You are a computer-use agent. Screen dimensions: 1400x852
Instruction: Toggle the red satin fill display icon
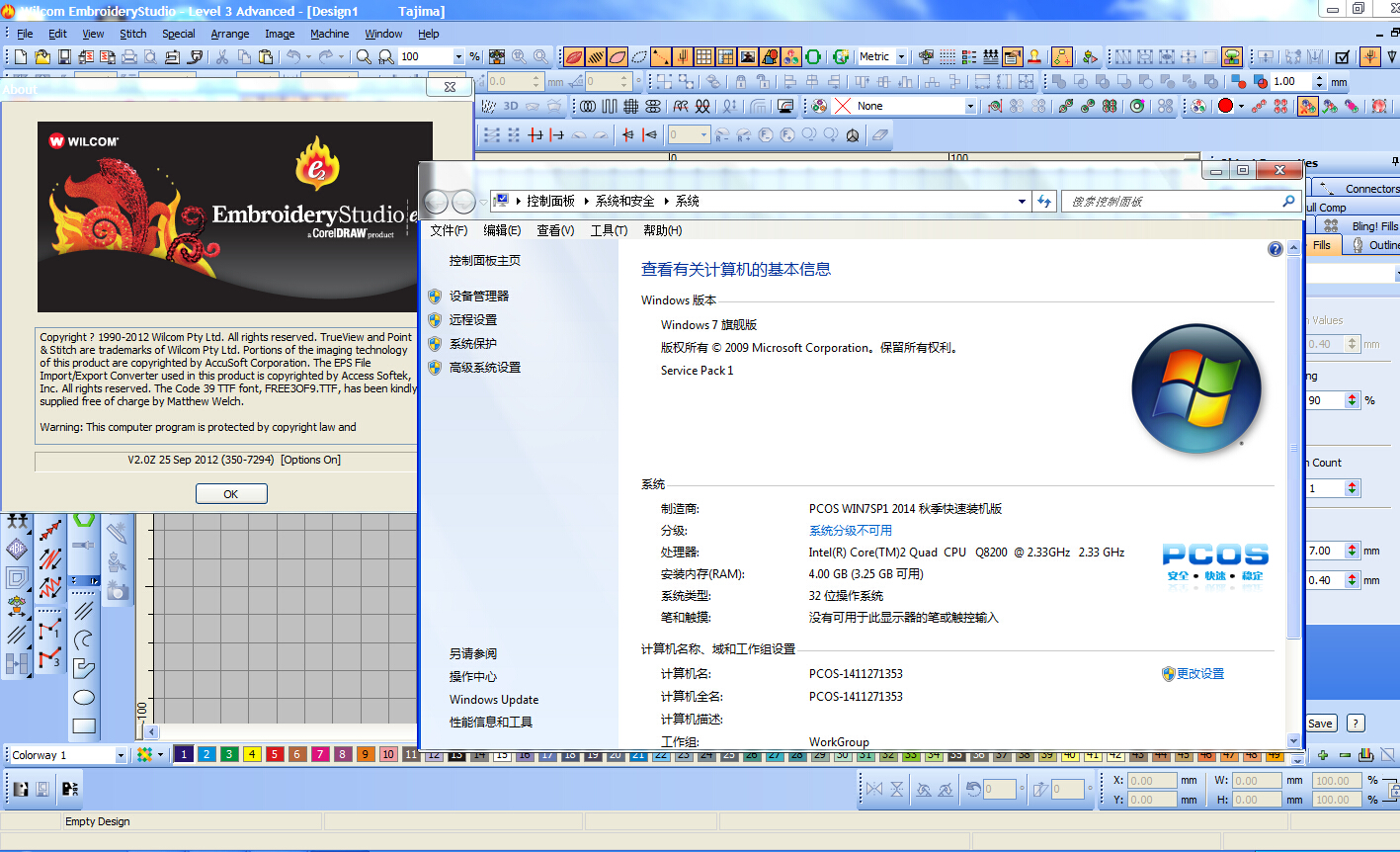pyautogui.click(x=574, y=56)
